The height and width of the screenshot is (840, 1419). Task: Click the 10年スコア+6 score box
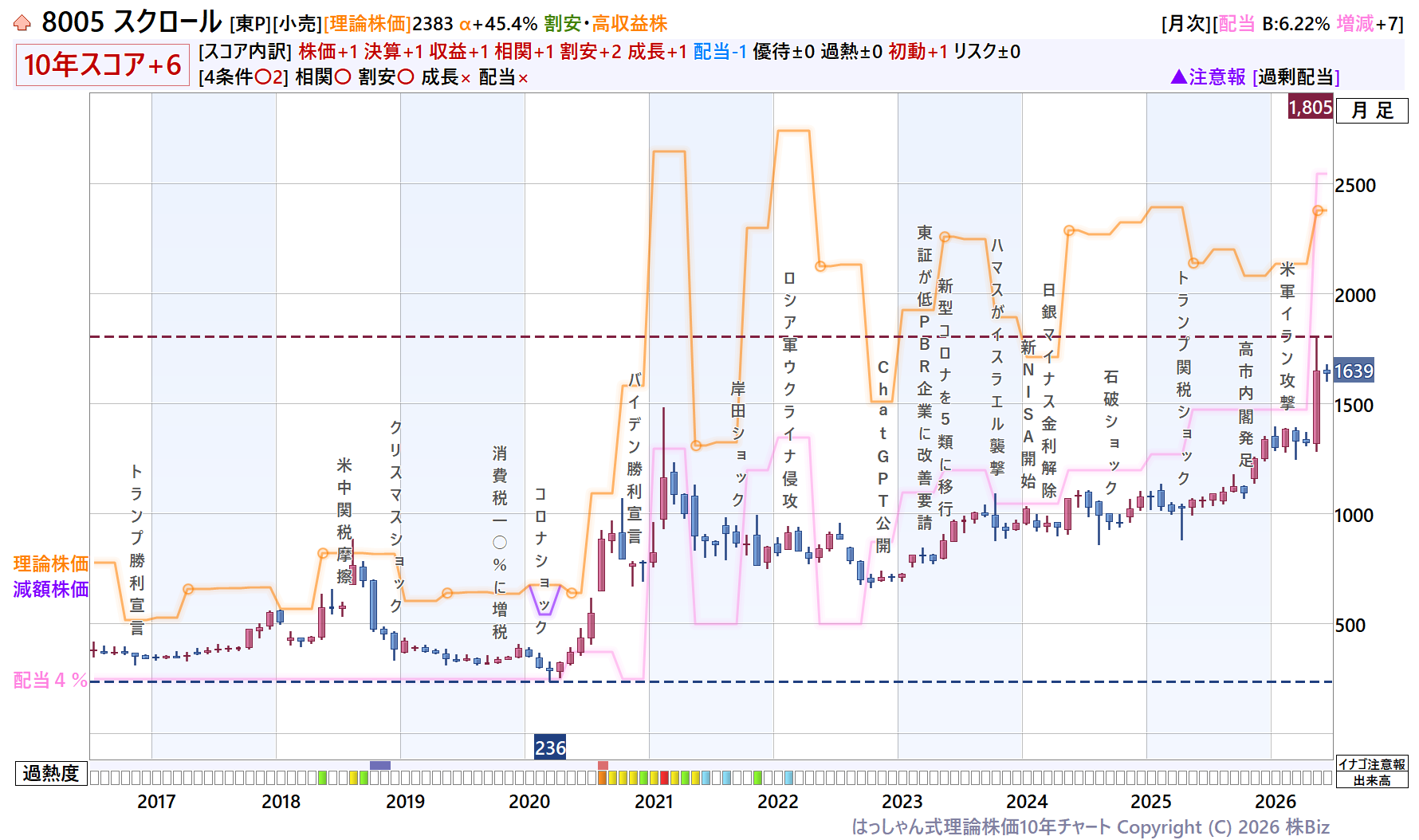(x=103, y=65)
